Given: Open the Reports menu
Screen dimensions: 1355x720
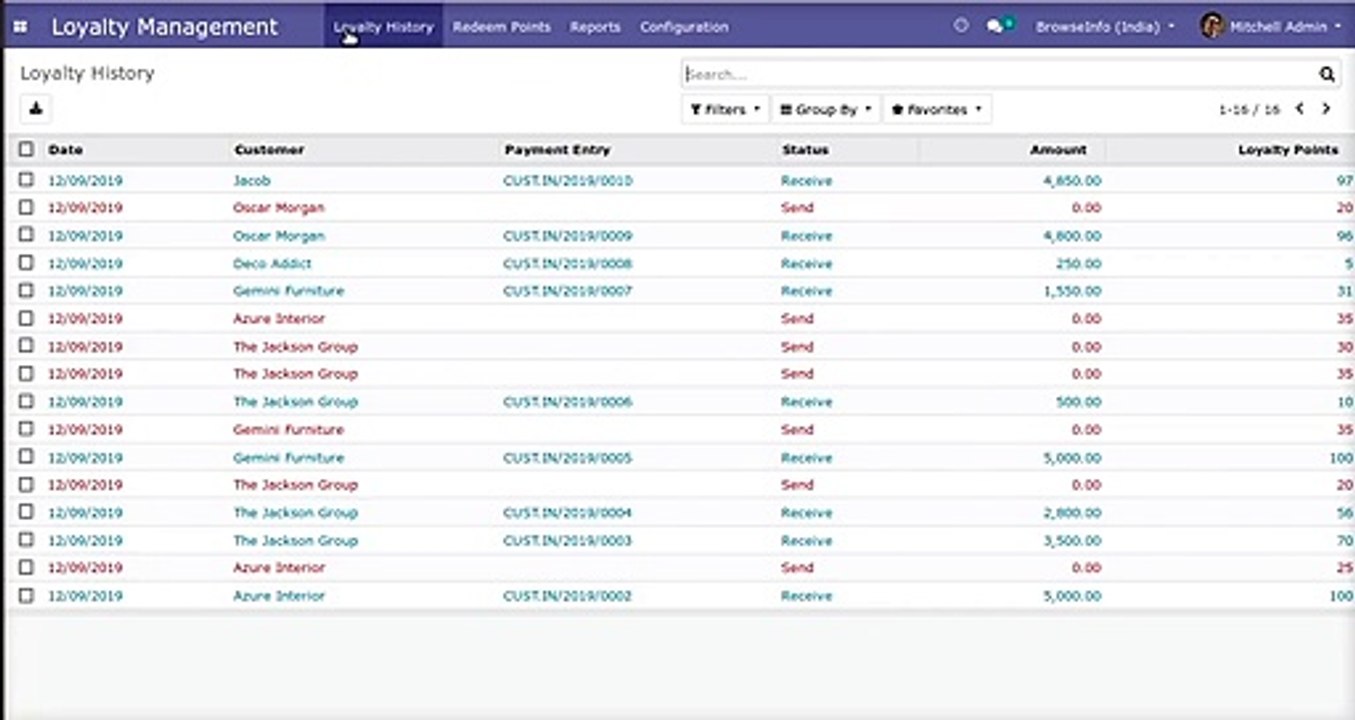Looking at the screenshot, I should point(595,27).
